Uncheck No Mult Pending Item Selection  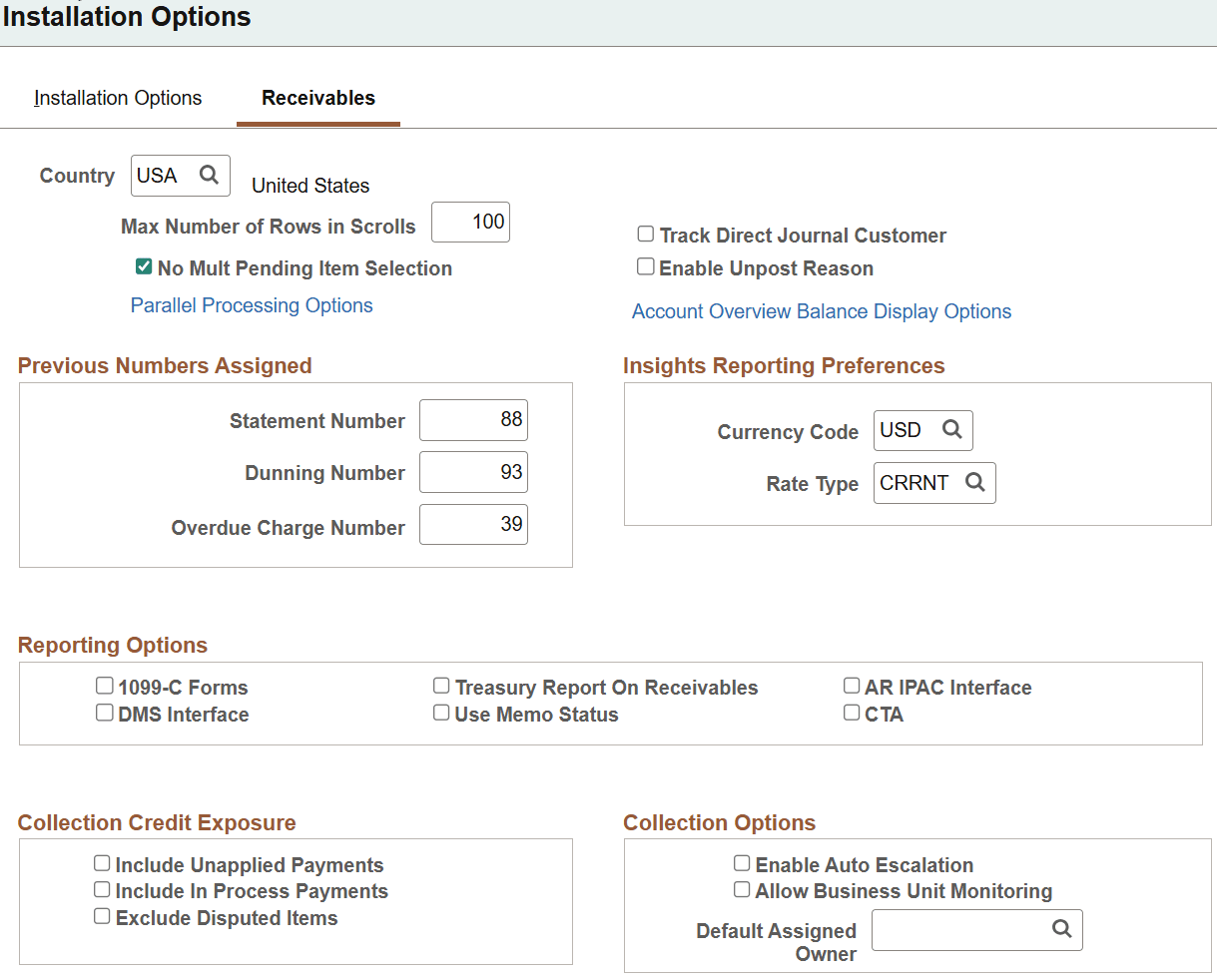click(143, 267)
